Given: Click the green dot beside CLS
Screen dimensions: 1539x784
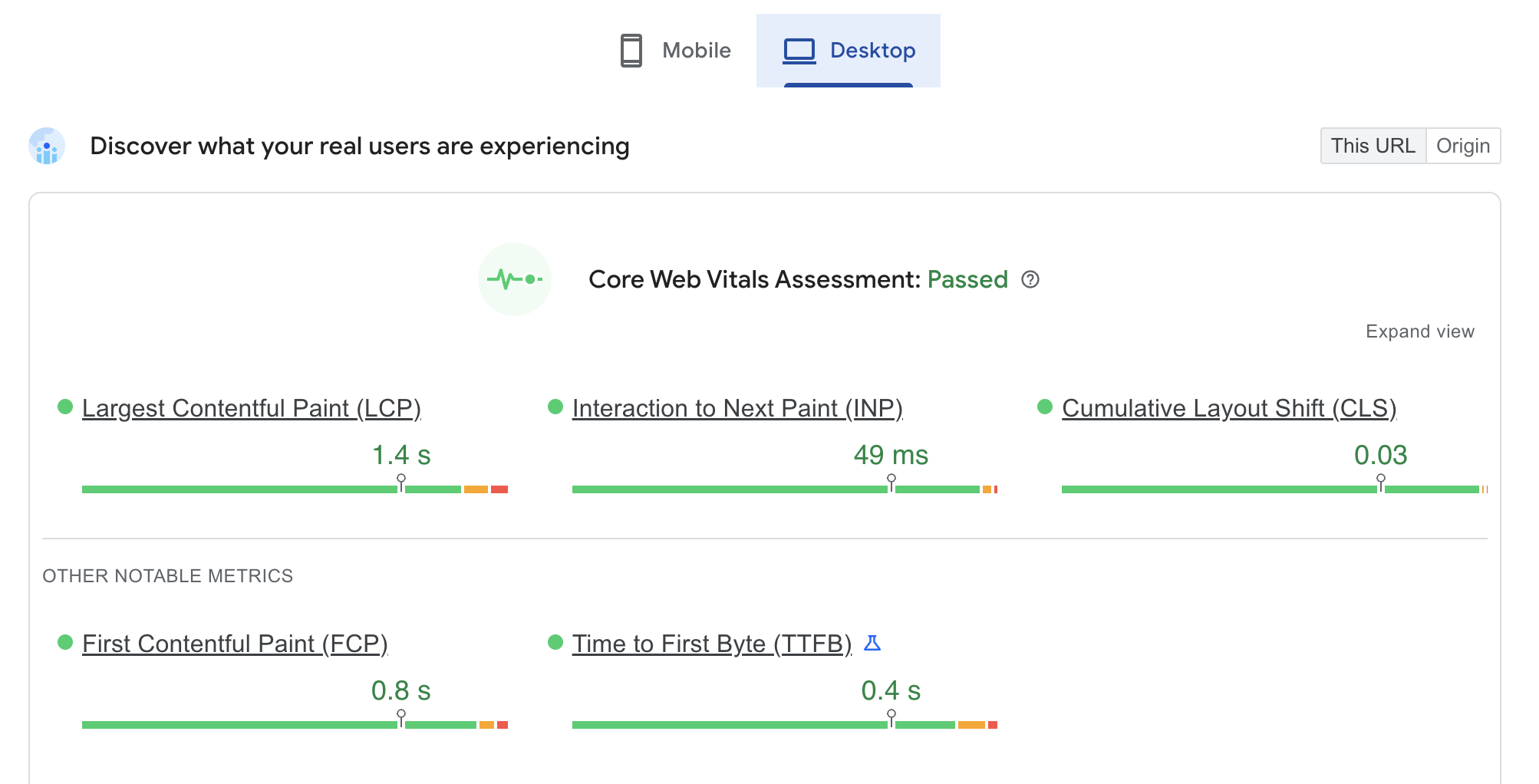Looking at the screenshot, I should (1045, 407).
